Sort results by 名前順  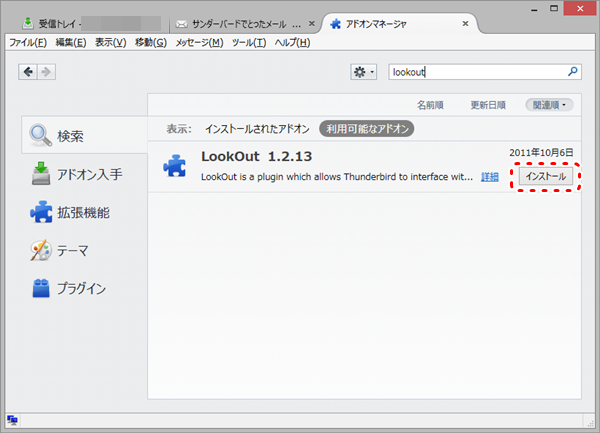pos(430,105)
